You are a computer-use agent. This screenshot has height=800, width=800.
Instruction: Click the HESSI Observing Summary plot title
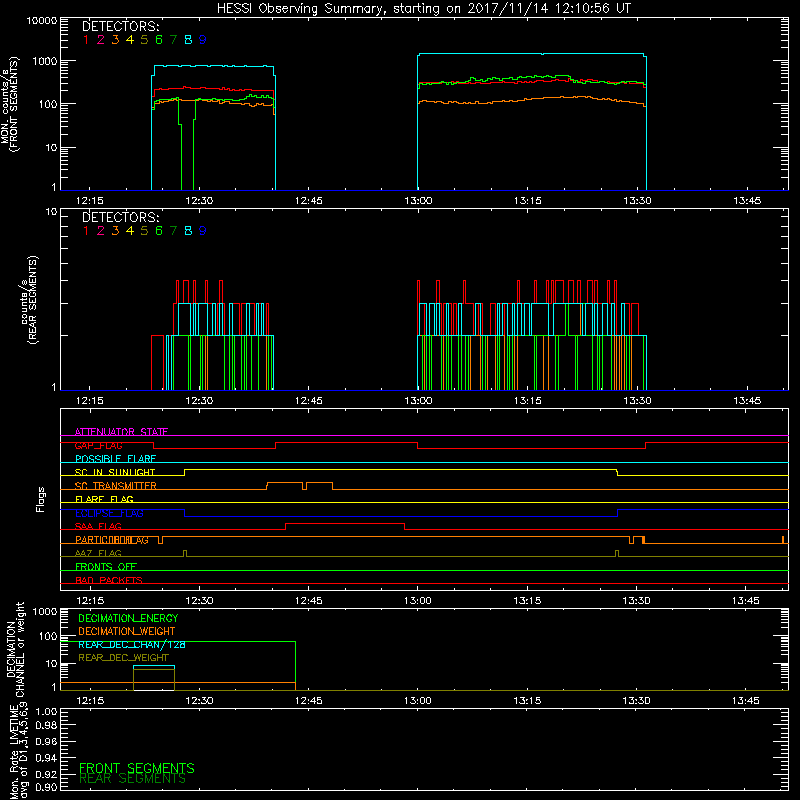tap(423, 9)
